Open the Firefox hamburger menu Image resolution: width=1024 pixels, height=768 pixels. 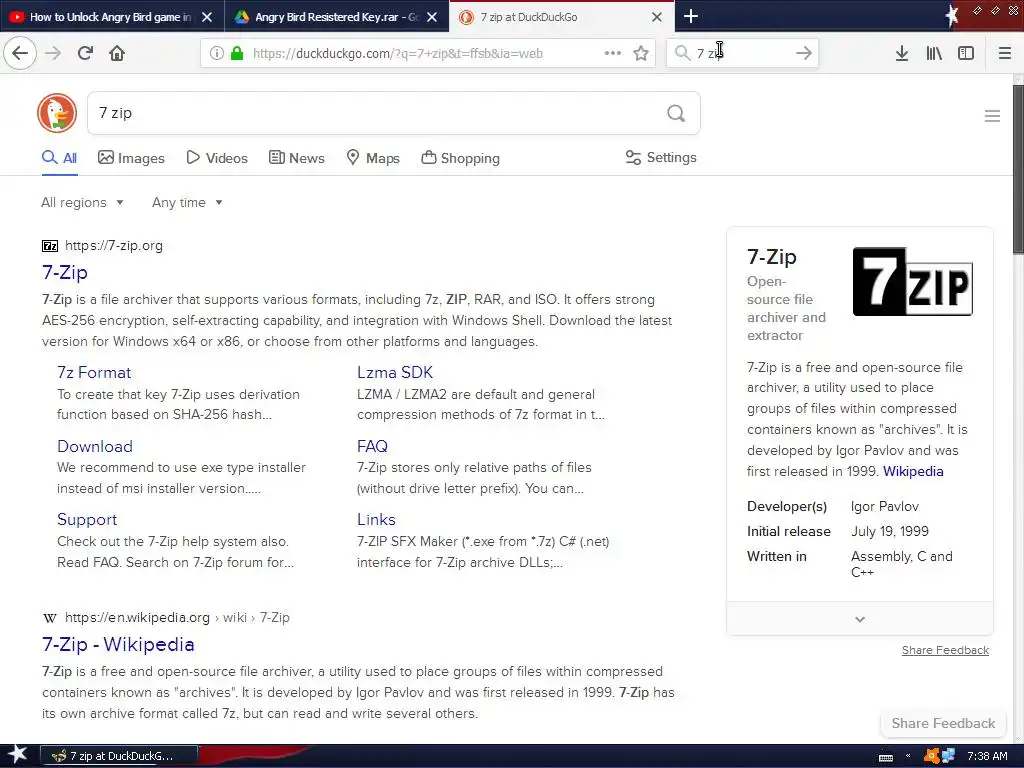[1005, 53]
